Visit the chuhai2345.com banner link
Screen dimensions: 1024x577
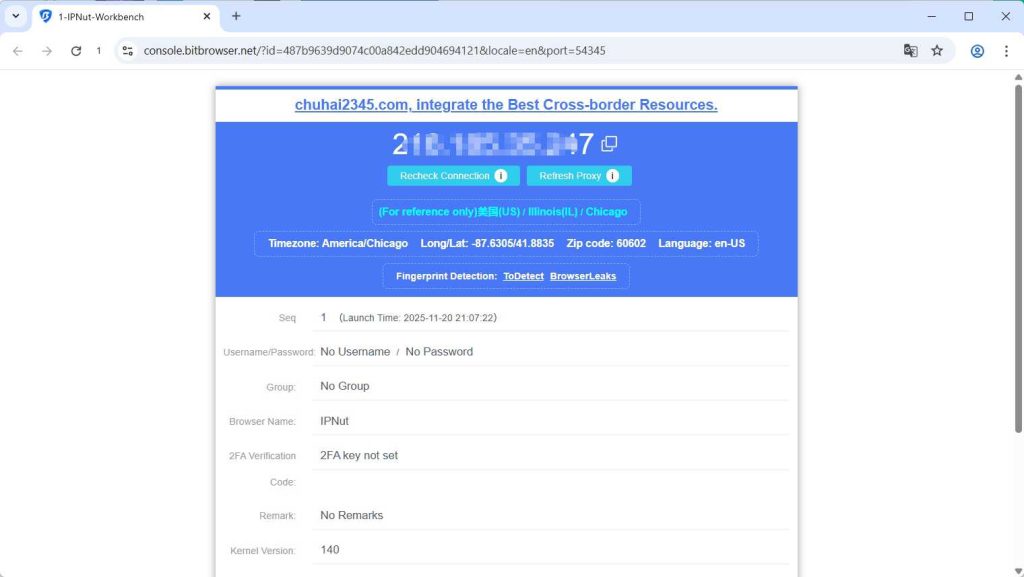tap(506, 105)
